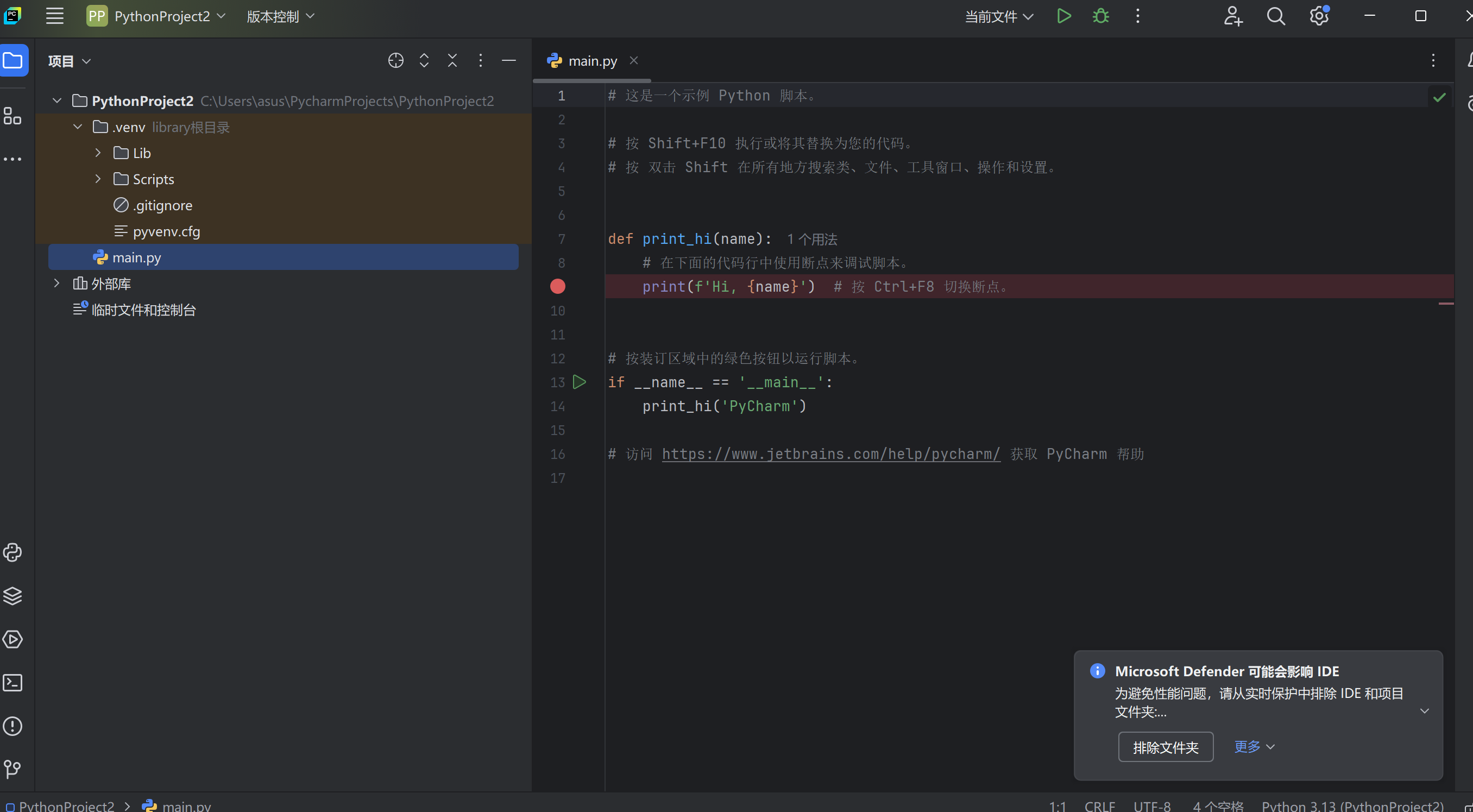
Task: Click the green Run button in top toolbar
Action: pos(1063,16)
